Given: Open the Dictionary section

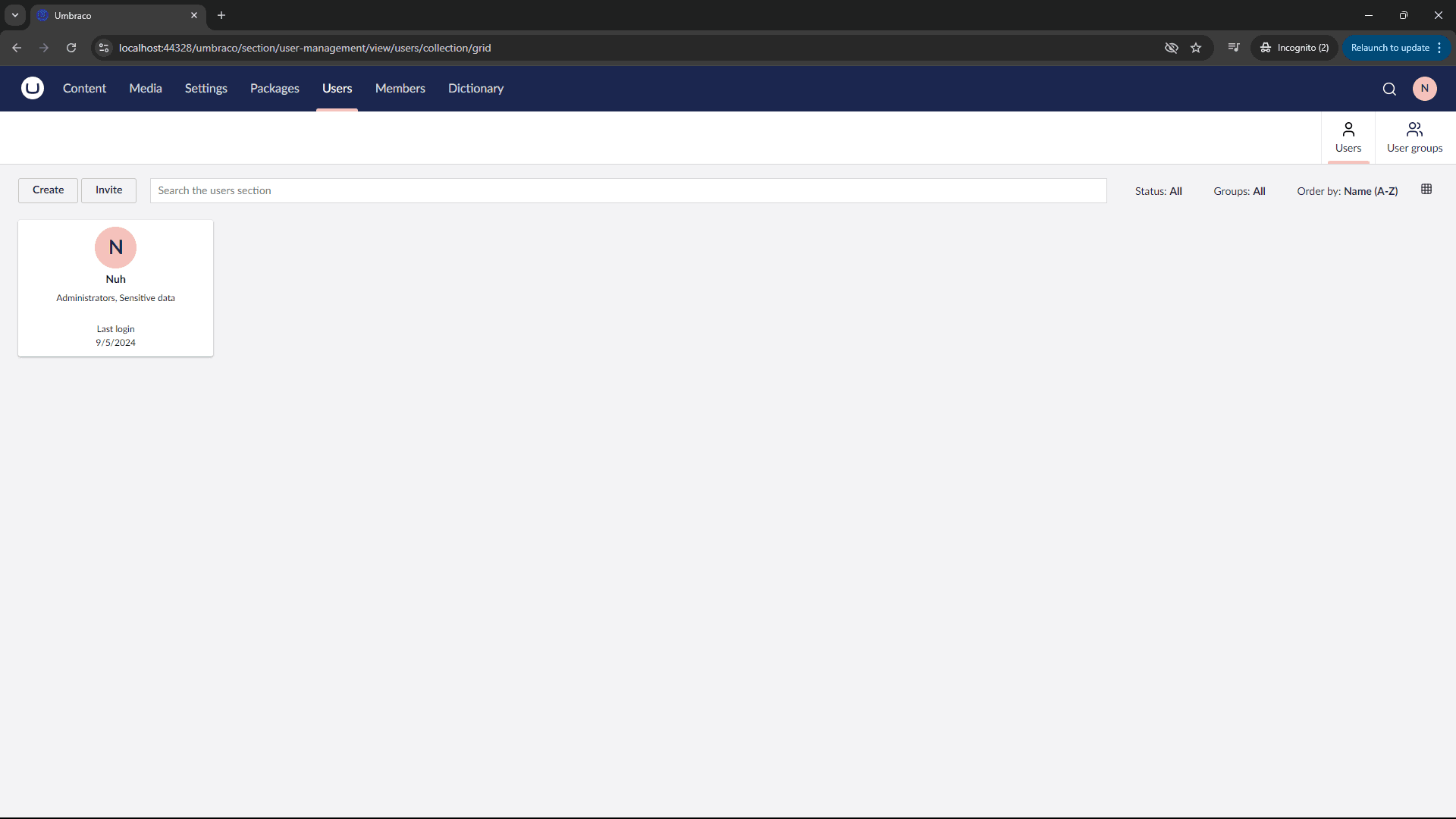Looking at the screenshot, I should pos(475,89).
